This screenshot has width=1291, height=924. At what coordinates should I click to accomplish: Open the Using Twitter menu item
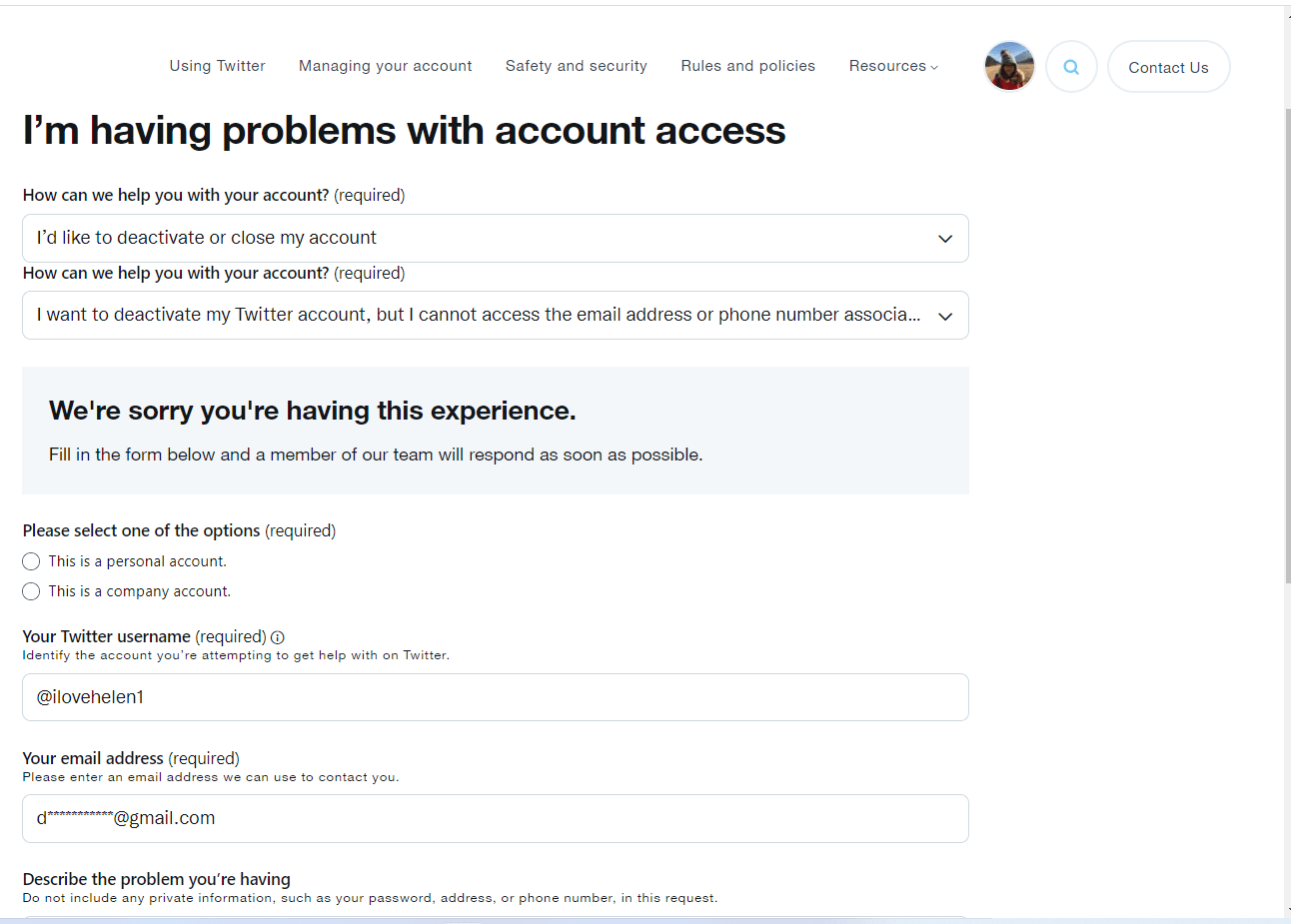pyautogui.click(x=217, y=66)
